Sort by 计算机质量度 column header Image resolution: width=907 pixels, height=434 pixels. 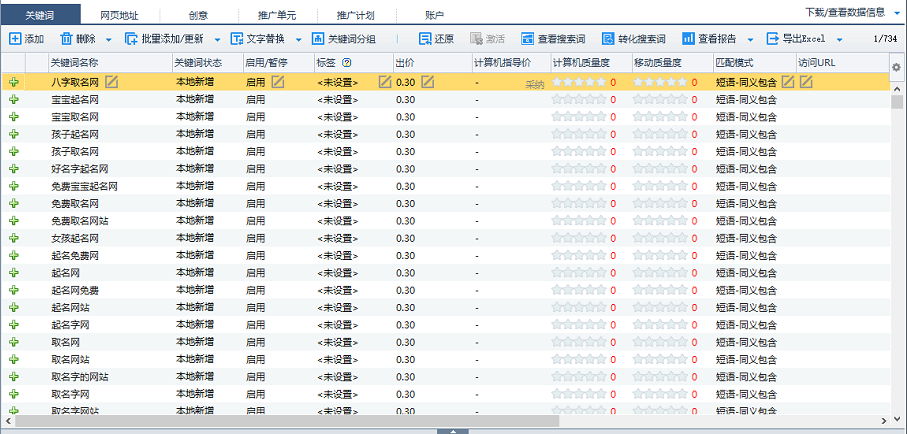click(x=591, y=62)
